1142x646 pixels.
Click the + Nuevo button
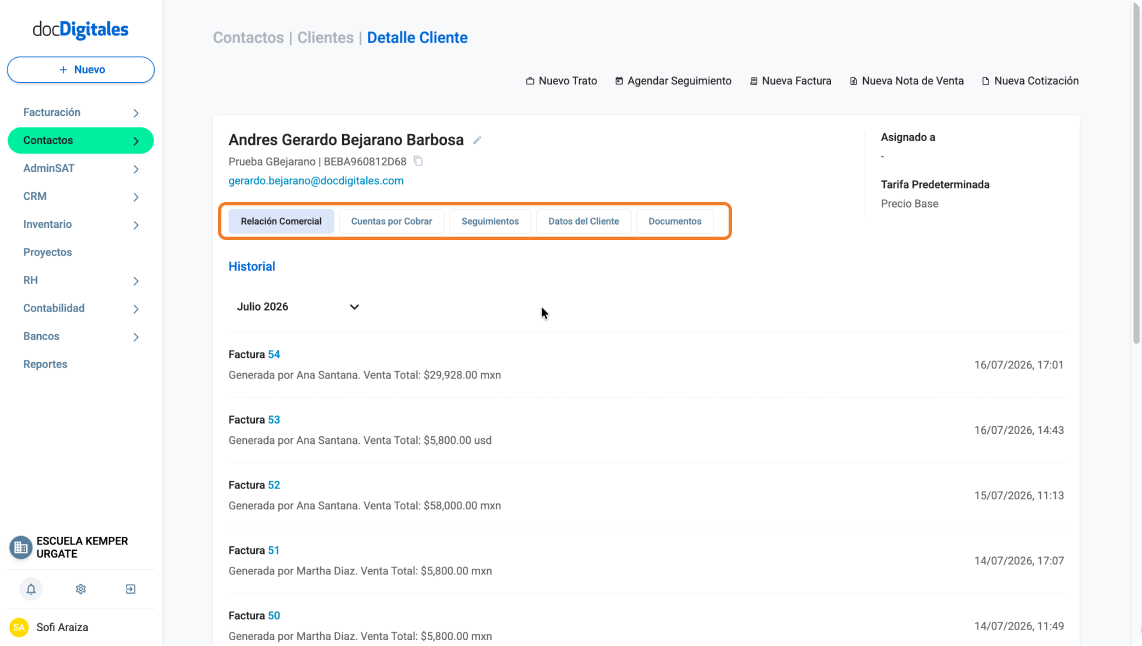[81, 70]
